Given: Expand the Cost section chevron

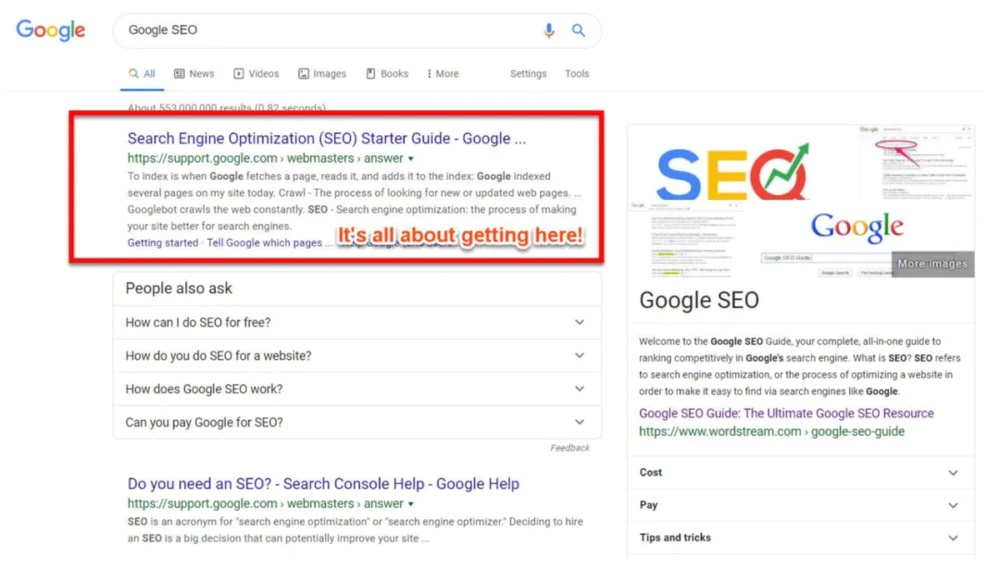Looking at the screenshot, I should click(953, 473).
